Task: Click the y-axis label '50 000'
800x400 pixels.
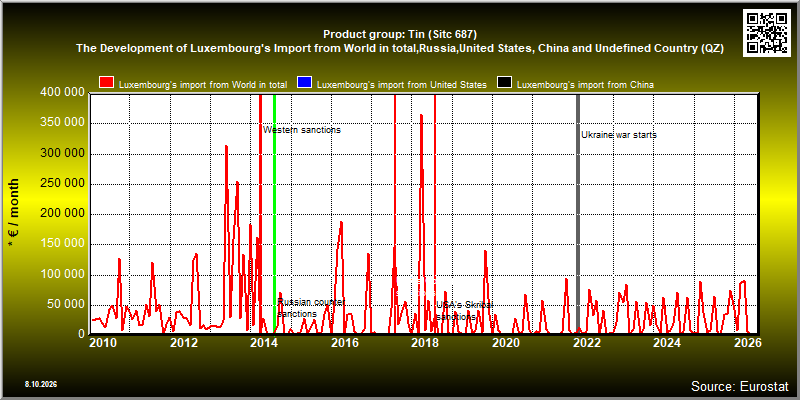Action: pyautogui.click(x=65, y=305)
